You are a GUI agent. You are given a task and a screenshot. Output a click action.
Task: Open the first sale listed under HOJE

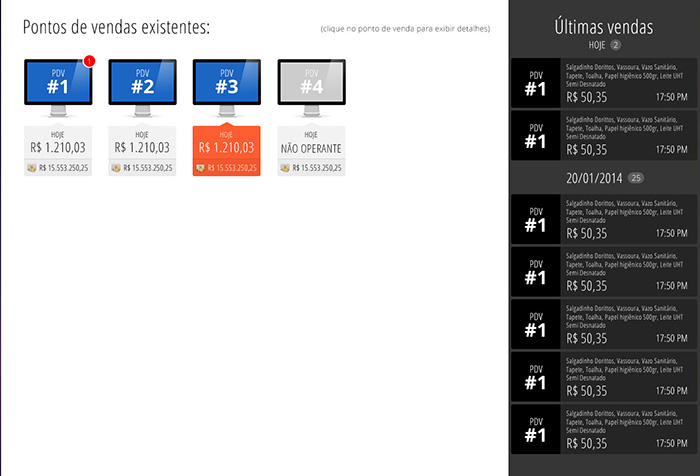tap(603, 82)
